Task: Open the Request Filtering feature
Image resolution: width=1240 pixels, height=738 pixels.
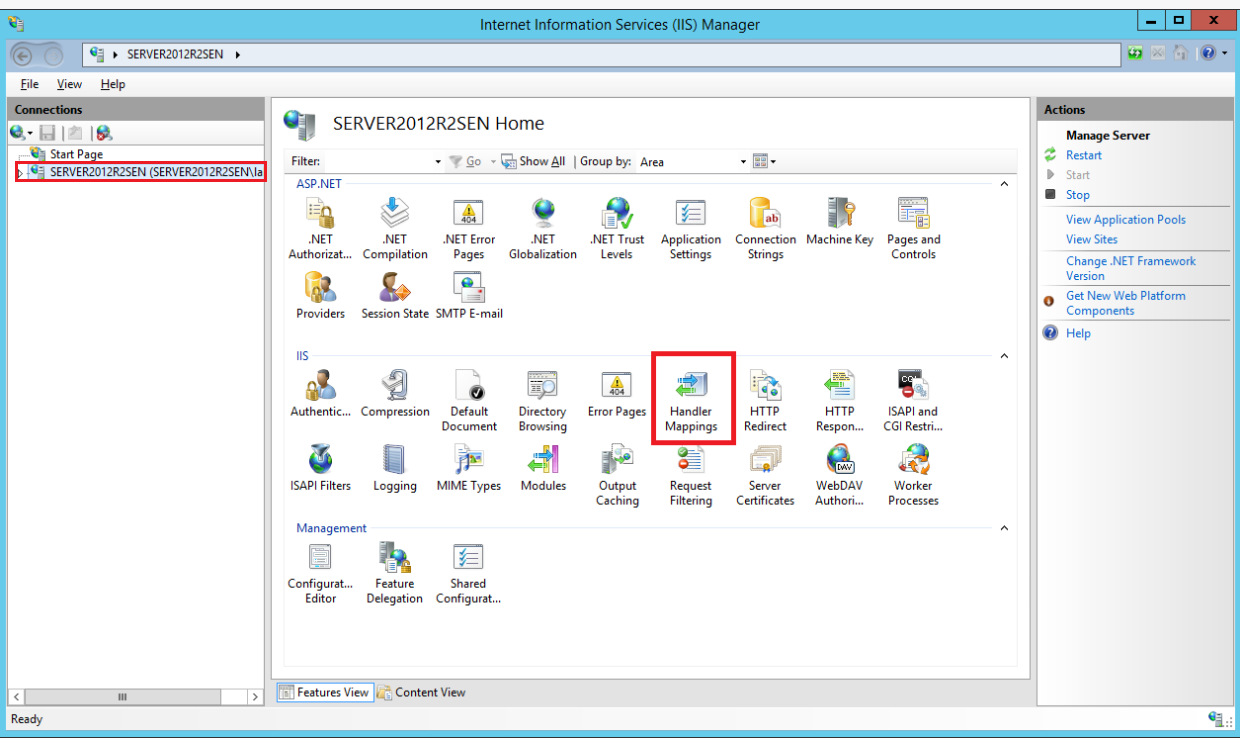Action: [691, 475]
